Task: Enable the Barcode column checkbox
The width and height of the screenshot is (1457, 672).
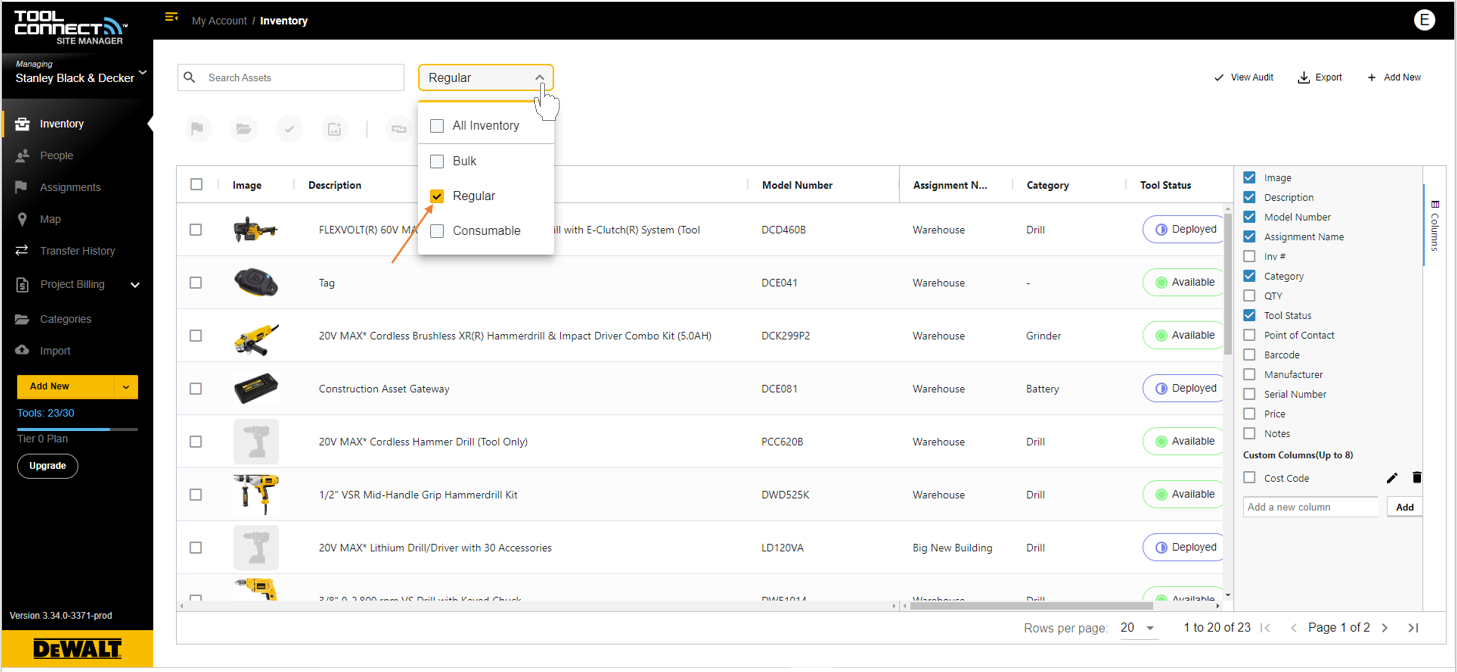Action: click(x=1249, y=355)
